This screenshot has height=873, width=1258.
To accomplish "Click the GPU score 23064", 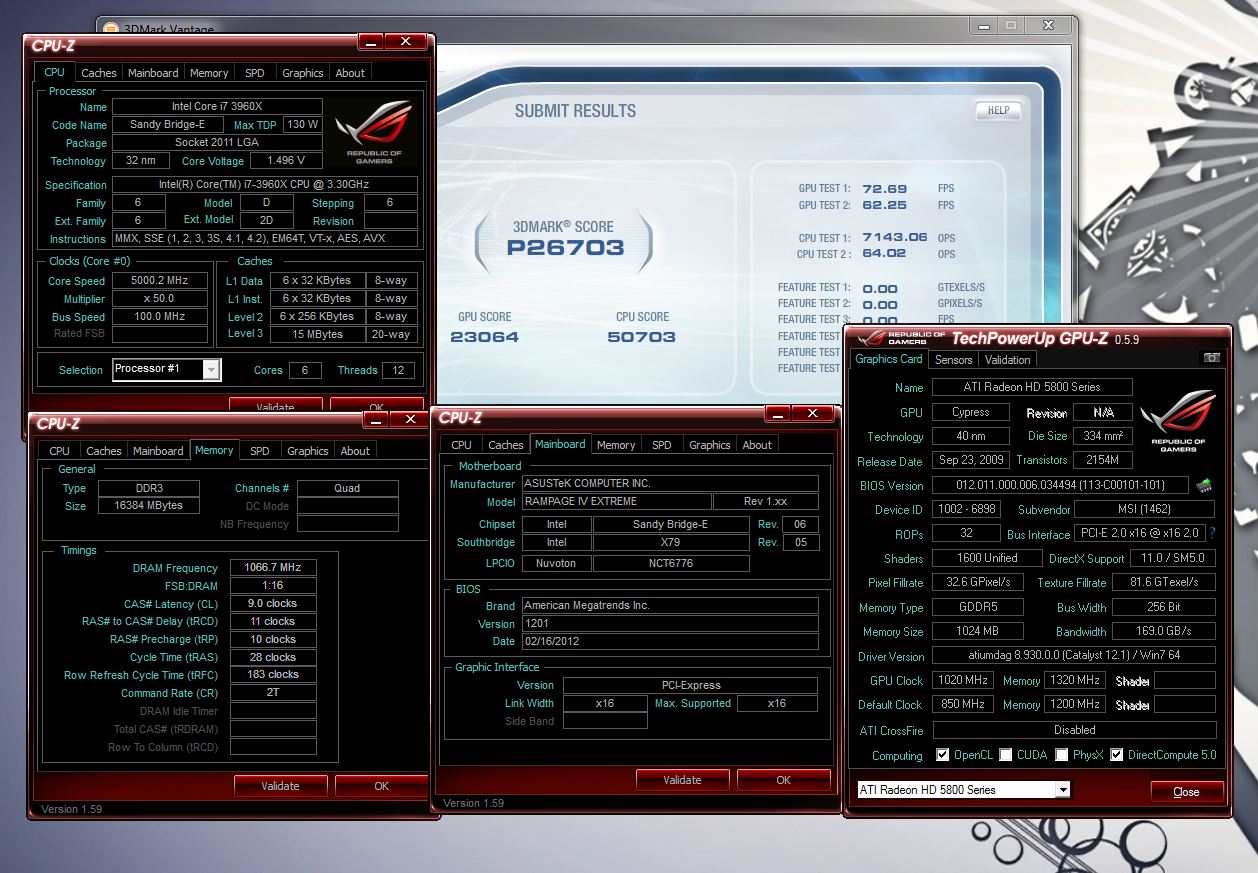I will click(x=485, y=337).
